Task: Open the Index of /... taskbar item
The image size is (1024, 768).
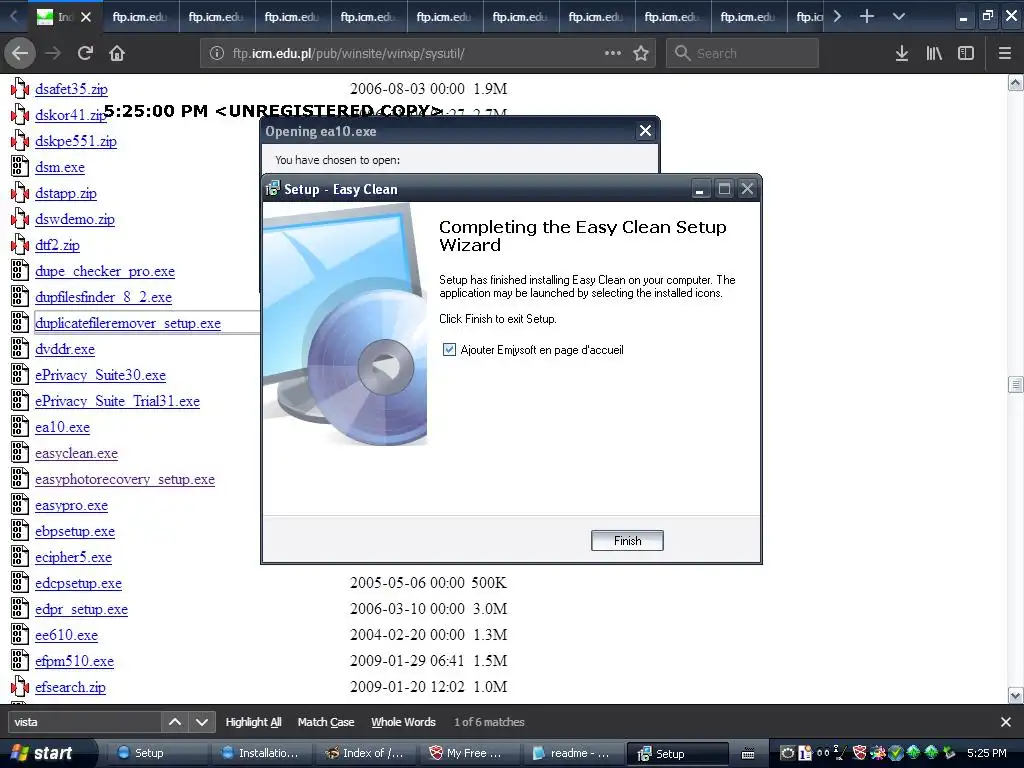Action: point(364,753)
